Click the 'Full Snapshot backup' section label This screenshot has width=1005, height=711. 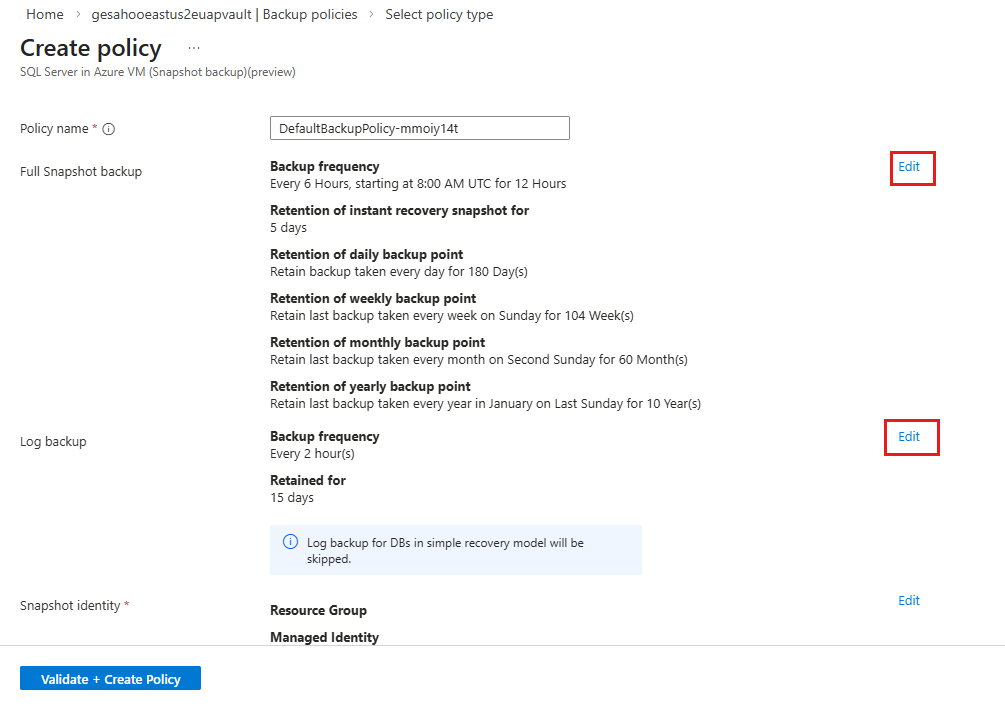(x=81, y=172)
